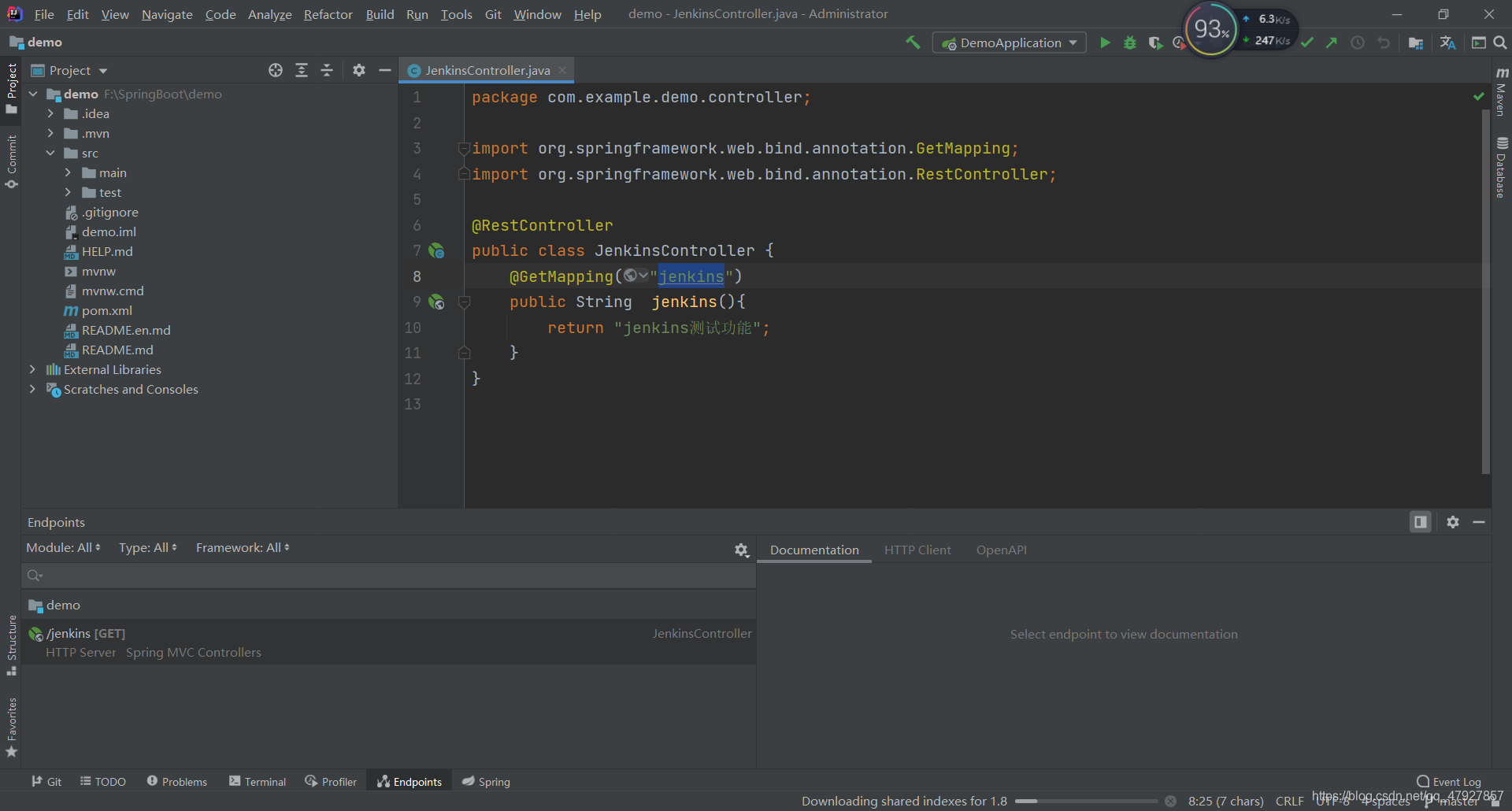Expand the main folder
Image resolution: width=1512 pixels, height=811 pixels.
(x=68, y=173)
